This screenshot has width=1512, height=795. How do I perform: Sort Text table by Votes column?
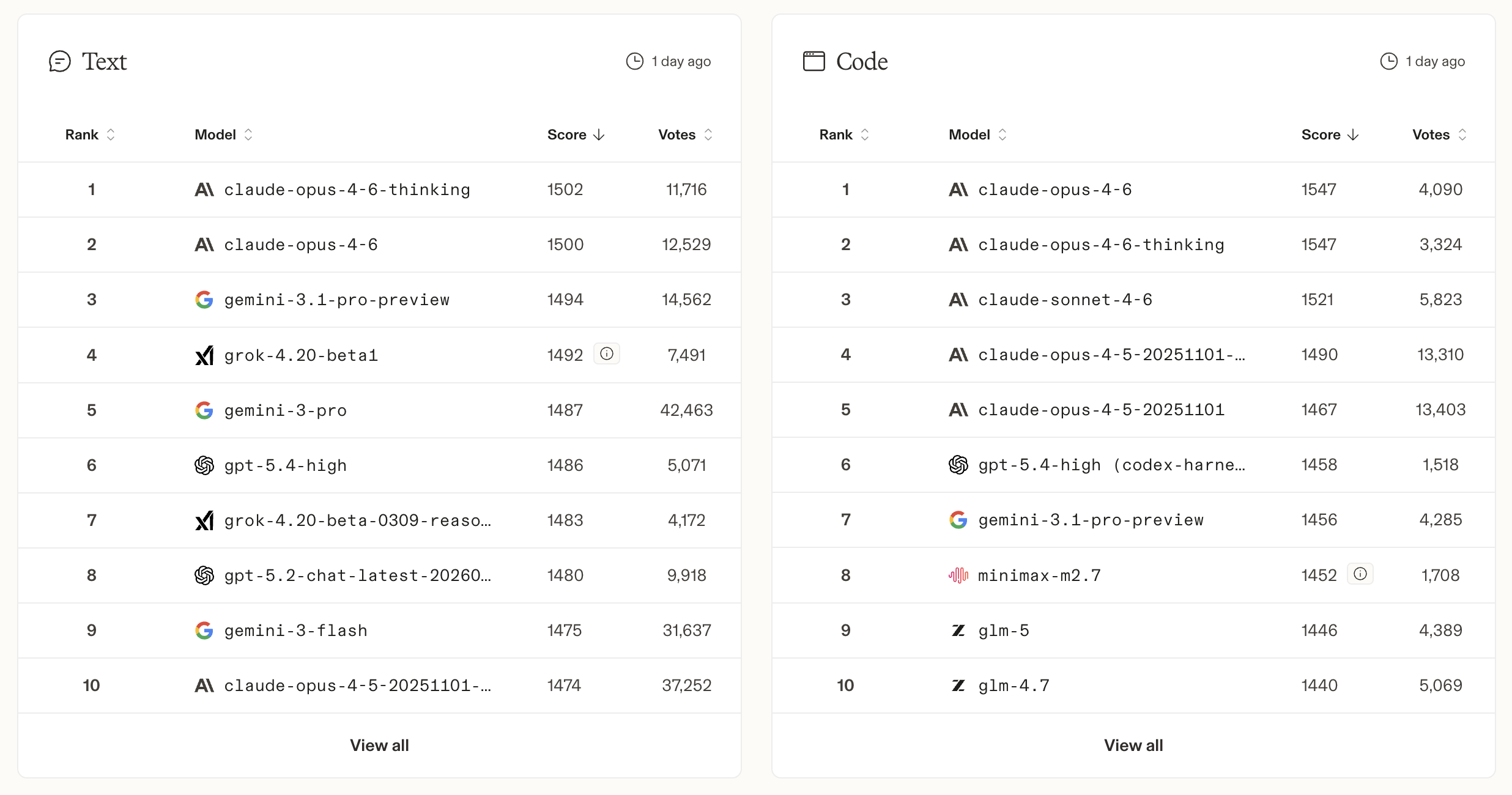click(685, 135)
